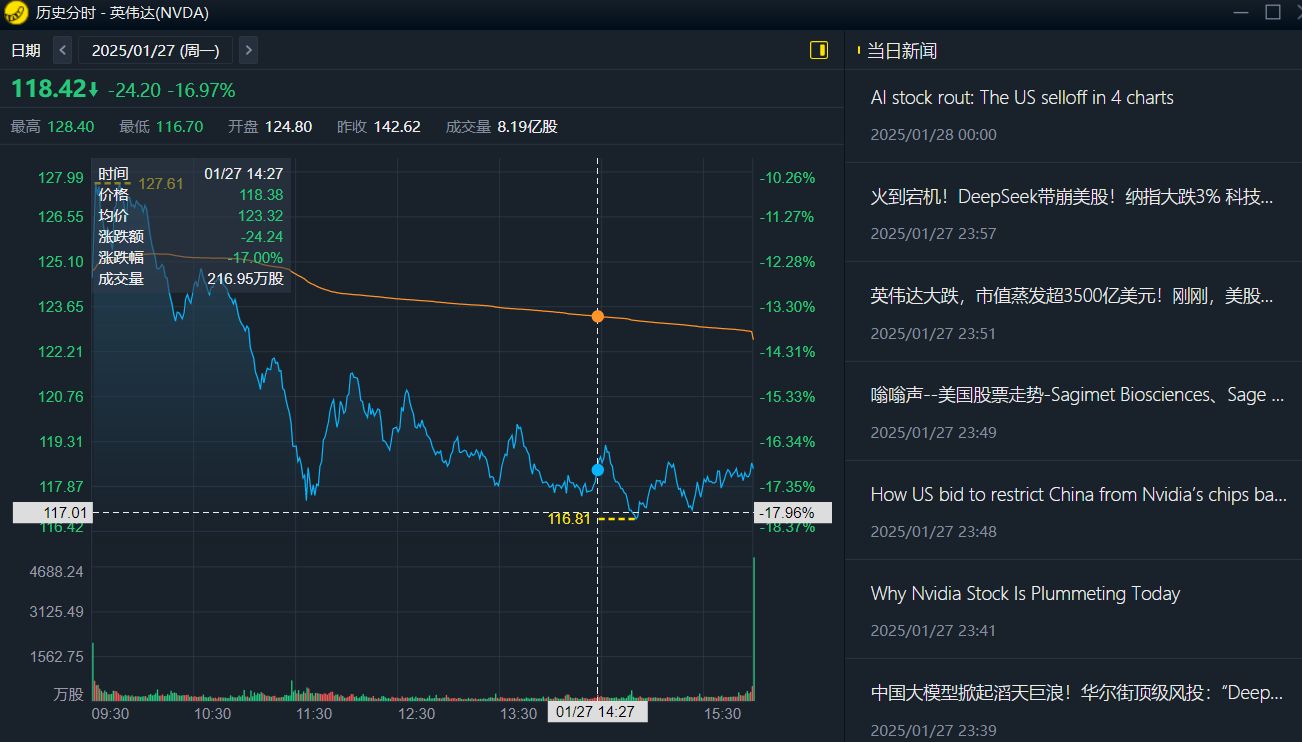Click the tall closing volume bar
This screenshot has width=1302, height=742.
tap(753, 629)
